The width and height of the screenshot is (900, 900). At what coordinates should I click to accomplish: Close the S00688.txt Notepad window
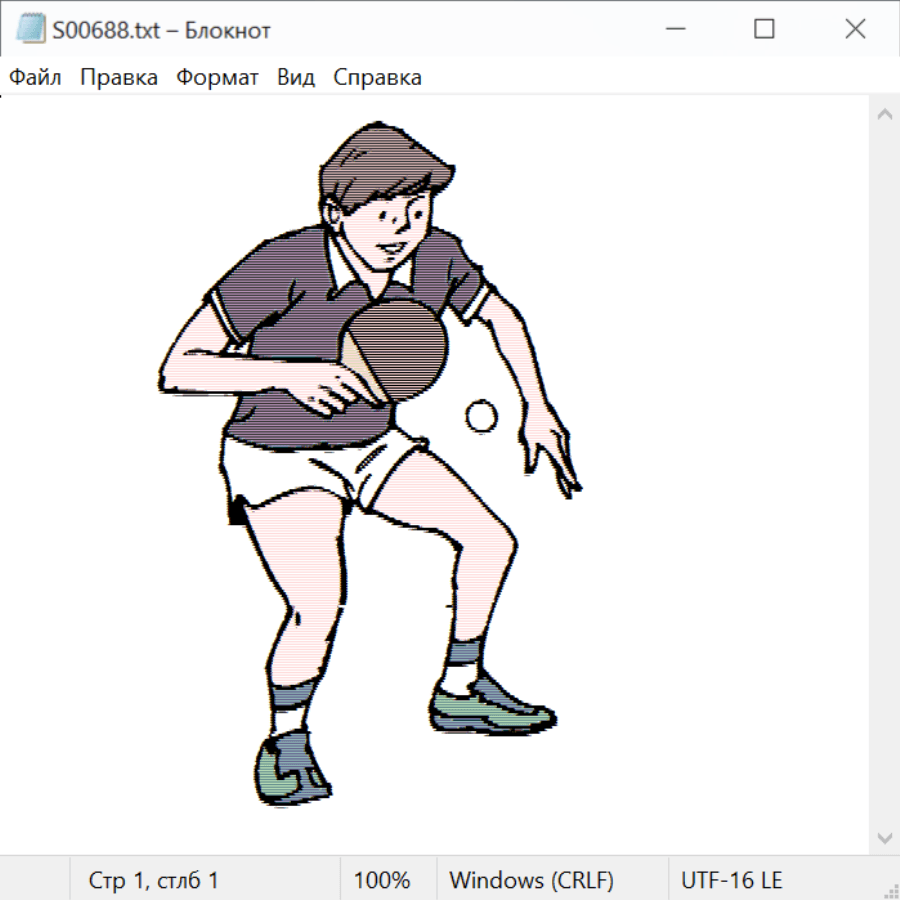click(x=855, y=30)
